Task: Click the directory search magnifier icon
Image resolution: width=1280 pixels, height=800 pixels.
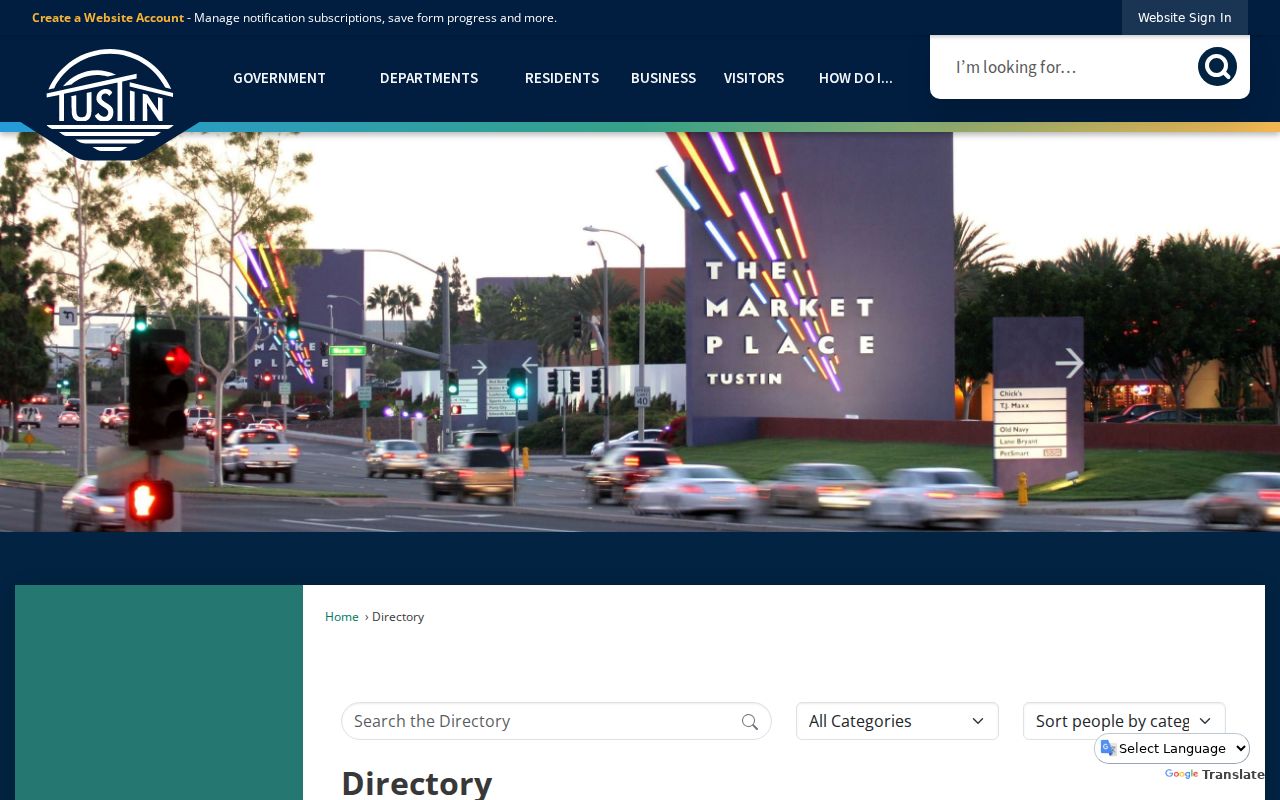Action: click(750, 722)
